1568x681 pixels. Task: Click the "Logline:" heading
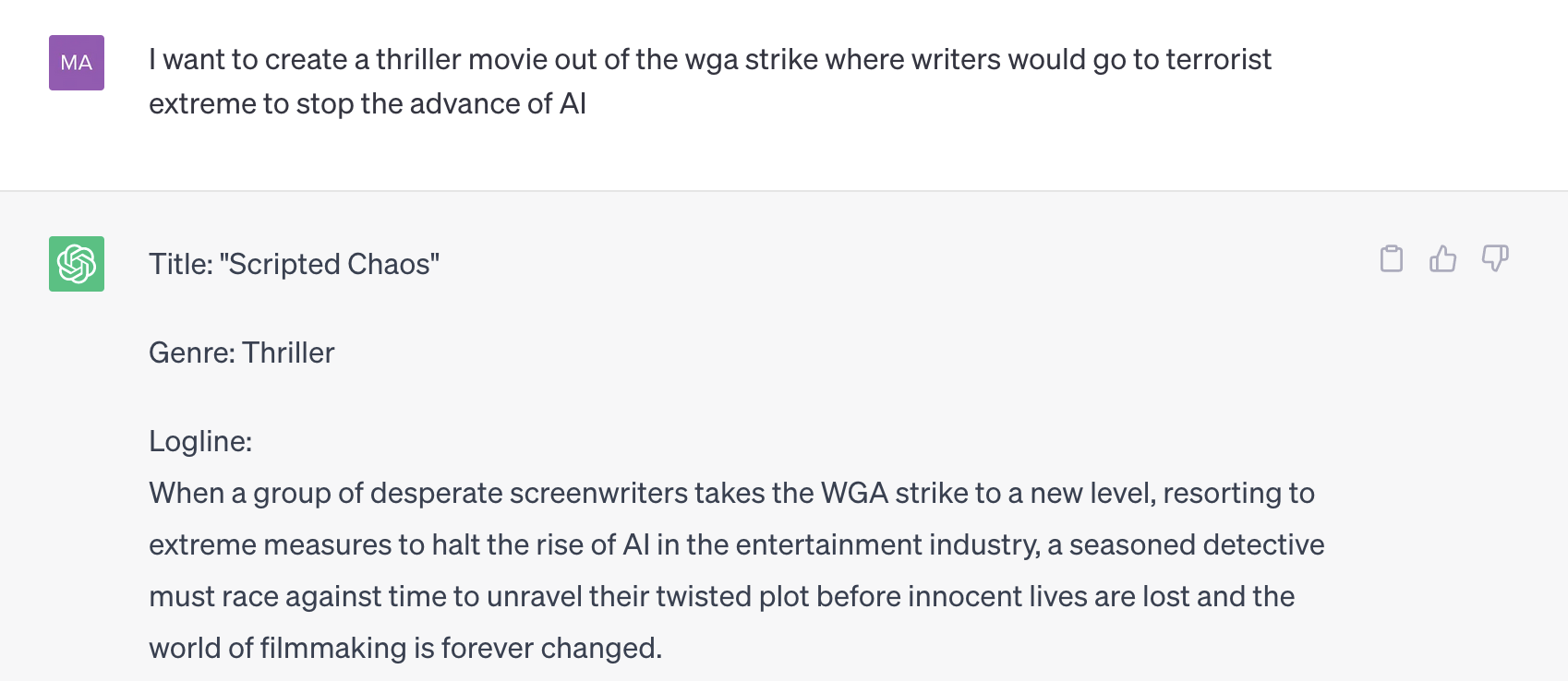coord(200,441)
